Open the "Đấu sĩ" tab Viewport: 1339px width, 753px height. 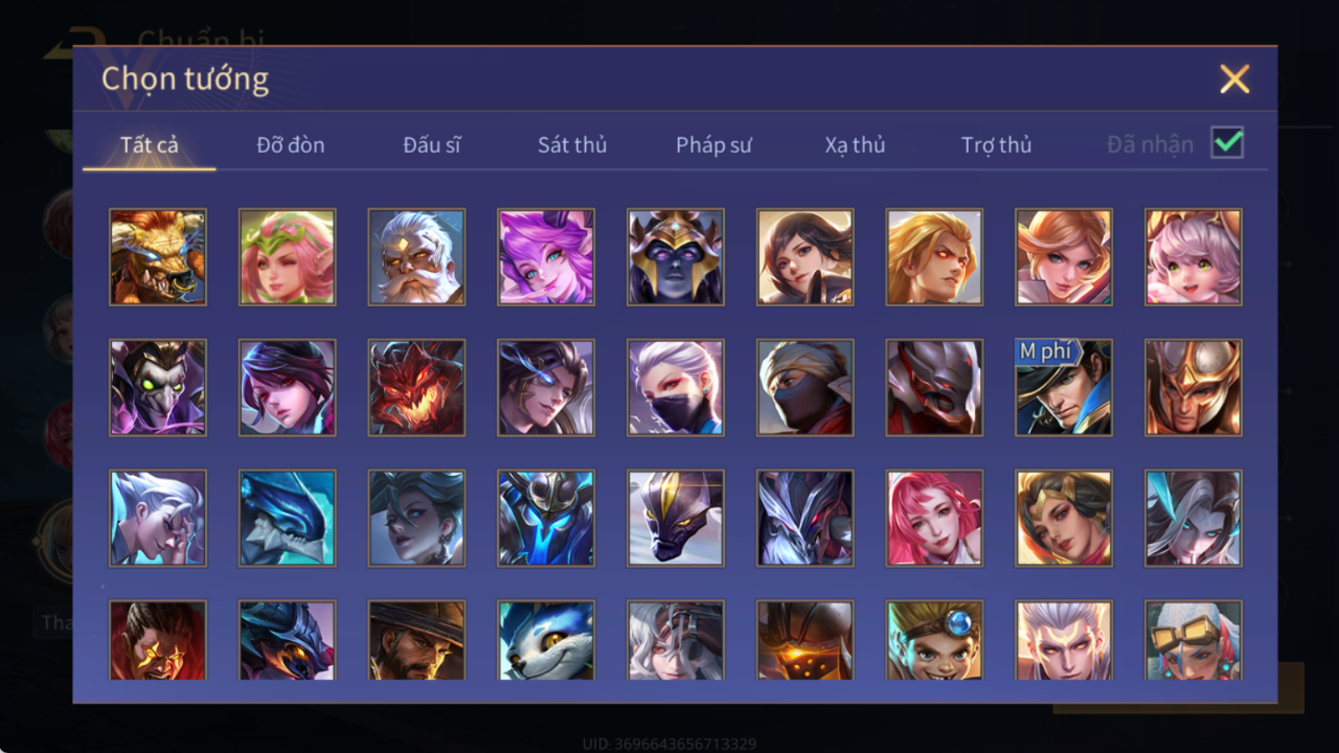click(x=432, y=145)
